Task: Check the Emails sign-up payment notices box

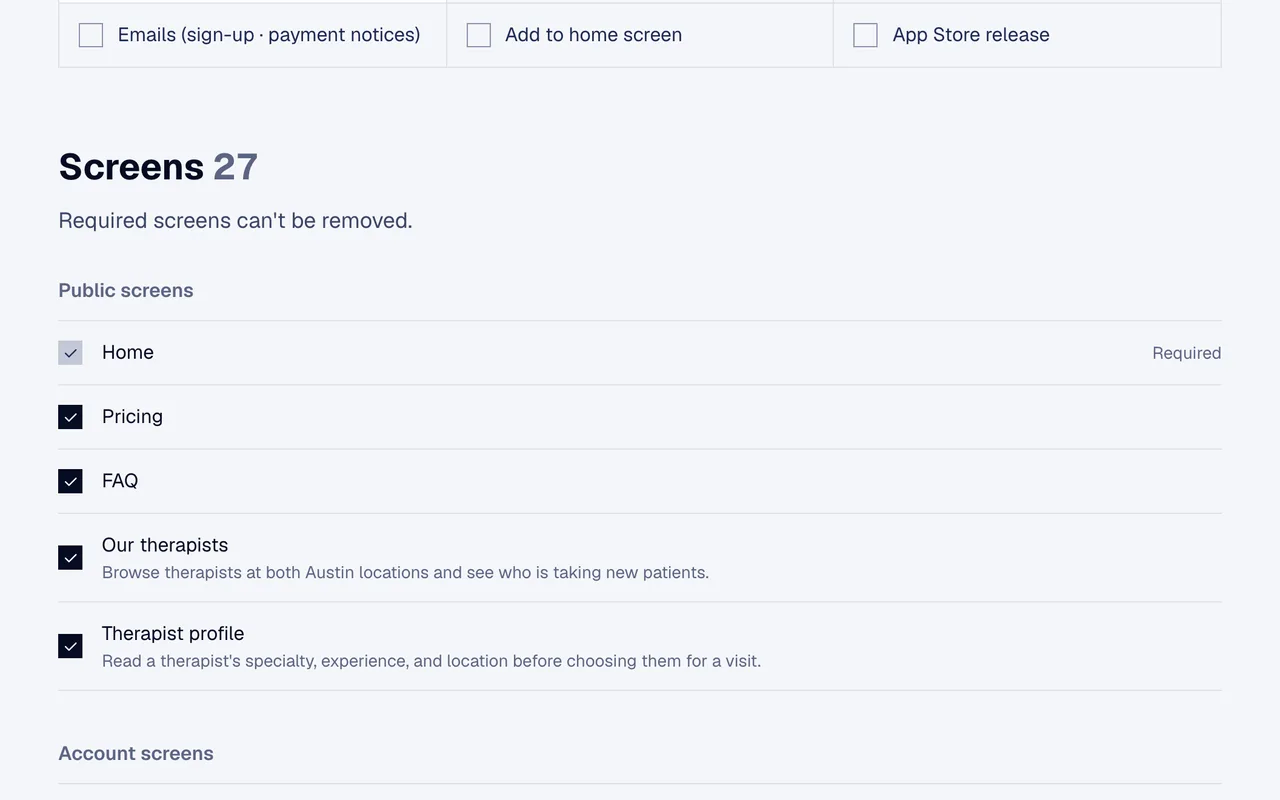Action: (x=91, y=35)
